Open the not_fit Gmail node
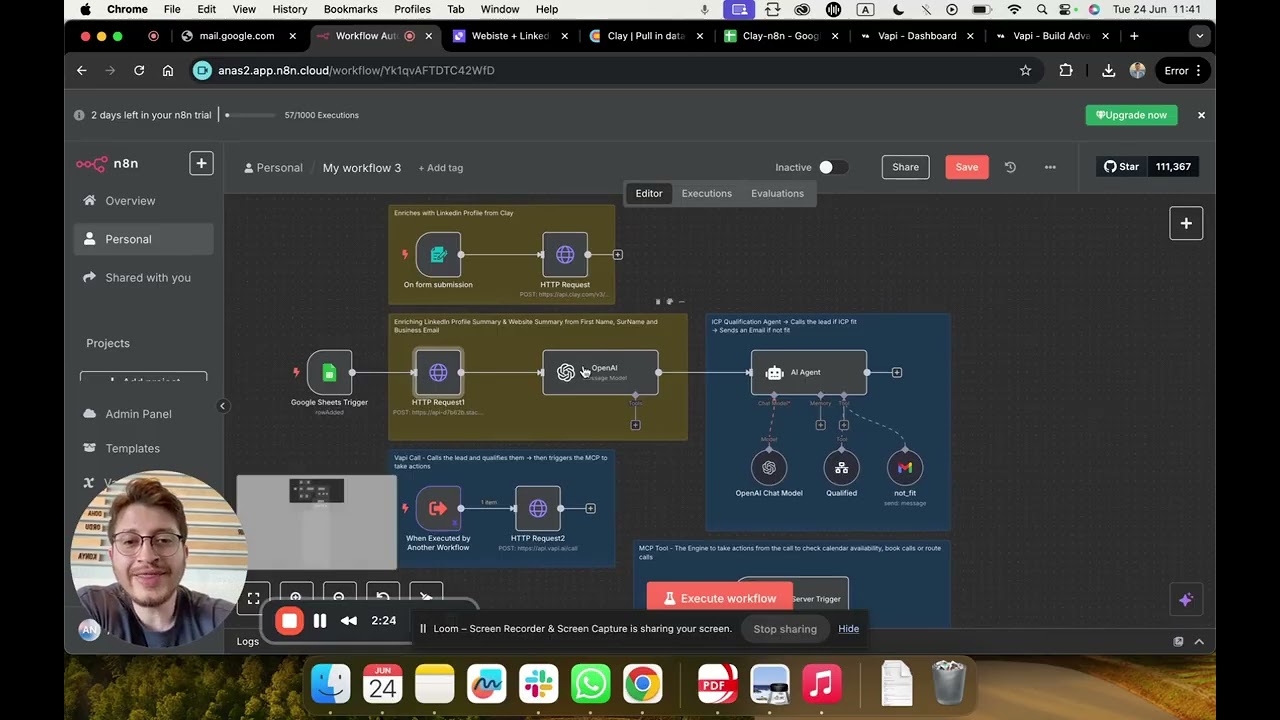The height and width of the screenshot is (720, 1280). [905, 467]
